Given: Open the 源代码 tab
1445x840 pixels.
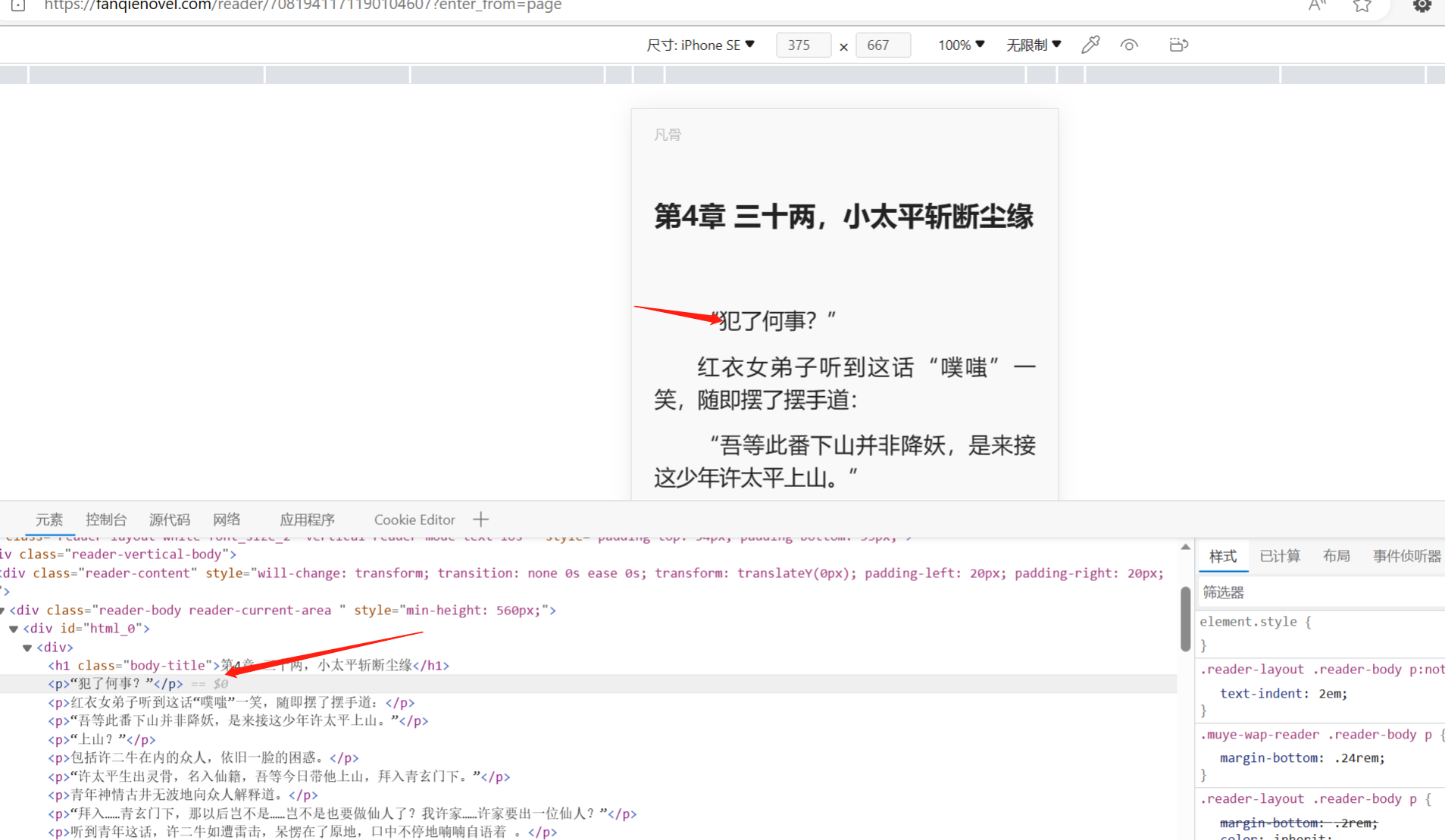Looking at the screenshot, I should coord(170,520).
